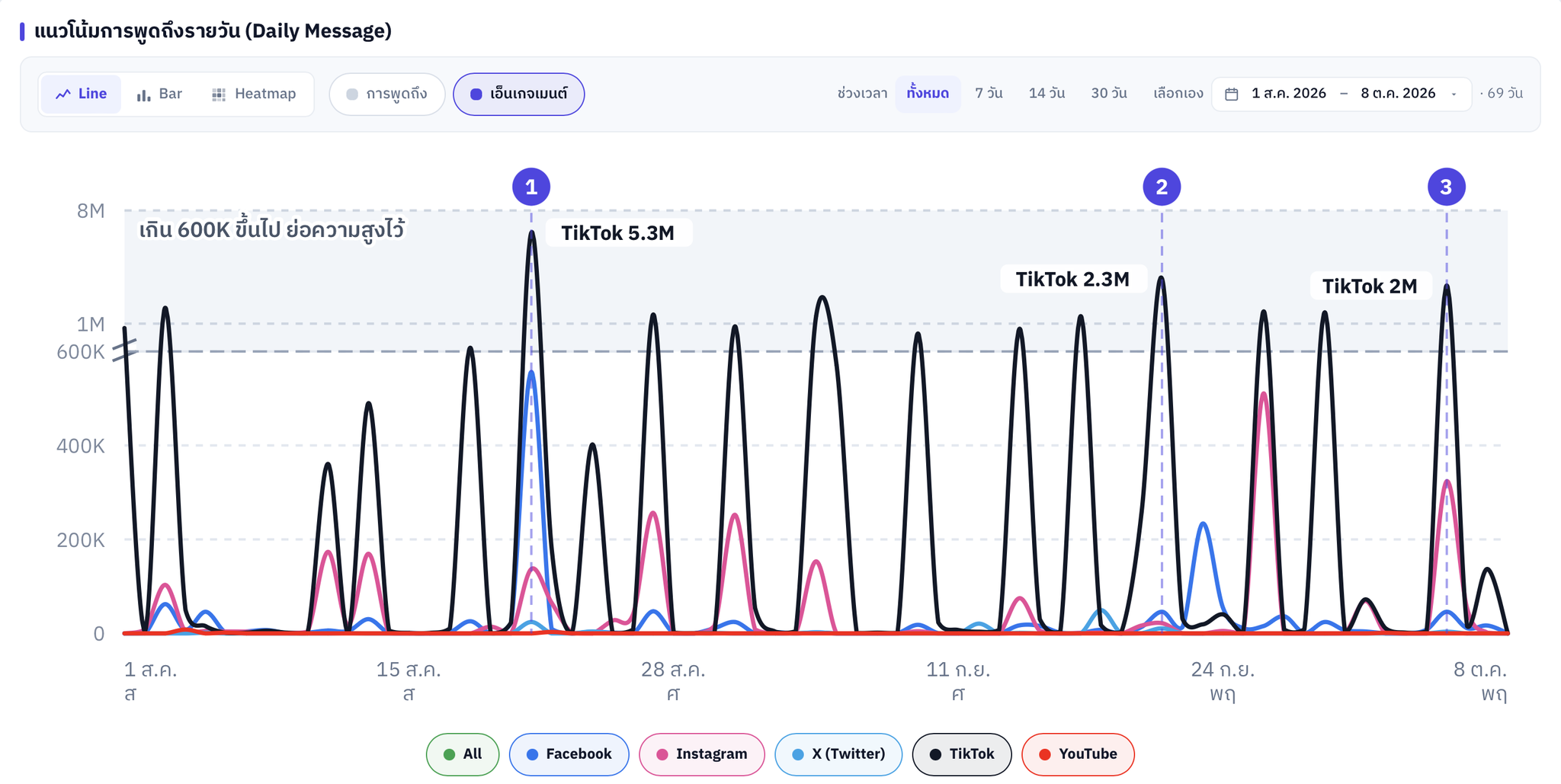The height and width of the screenshot is (784, 1561).
Task: Choose the 30 วัน time range
Action: pyautogui.click(x=1109, y=93)
